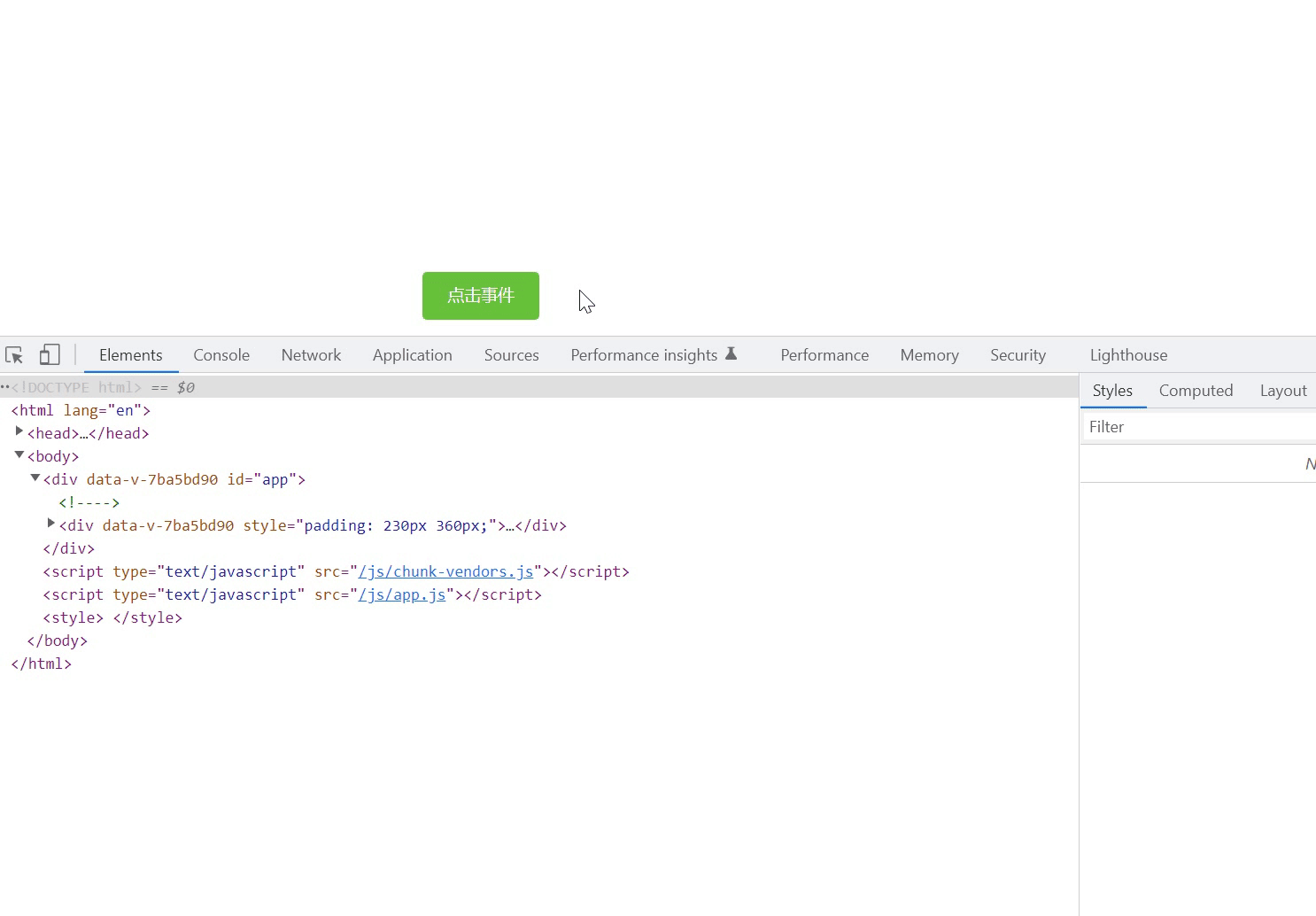Open the Application tab
This screenshot has width=1316, height=916.
[x=413, y=355]
